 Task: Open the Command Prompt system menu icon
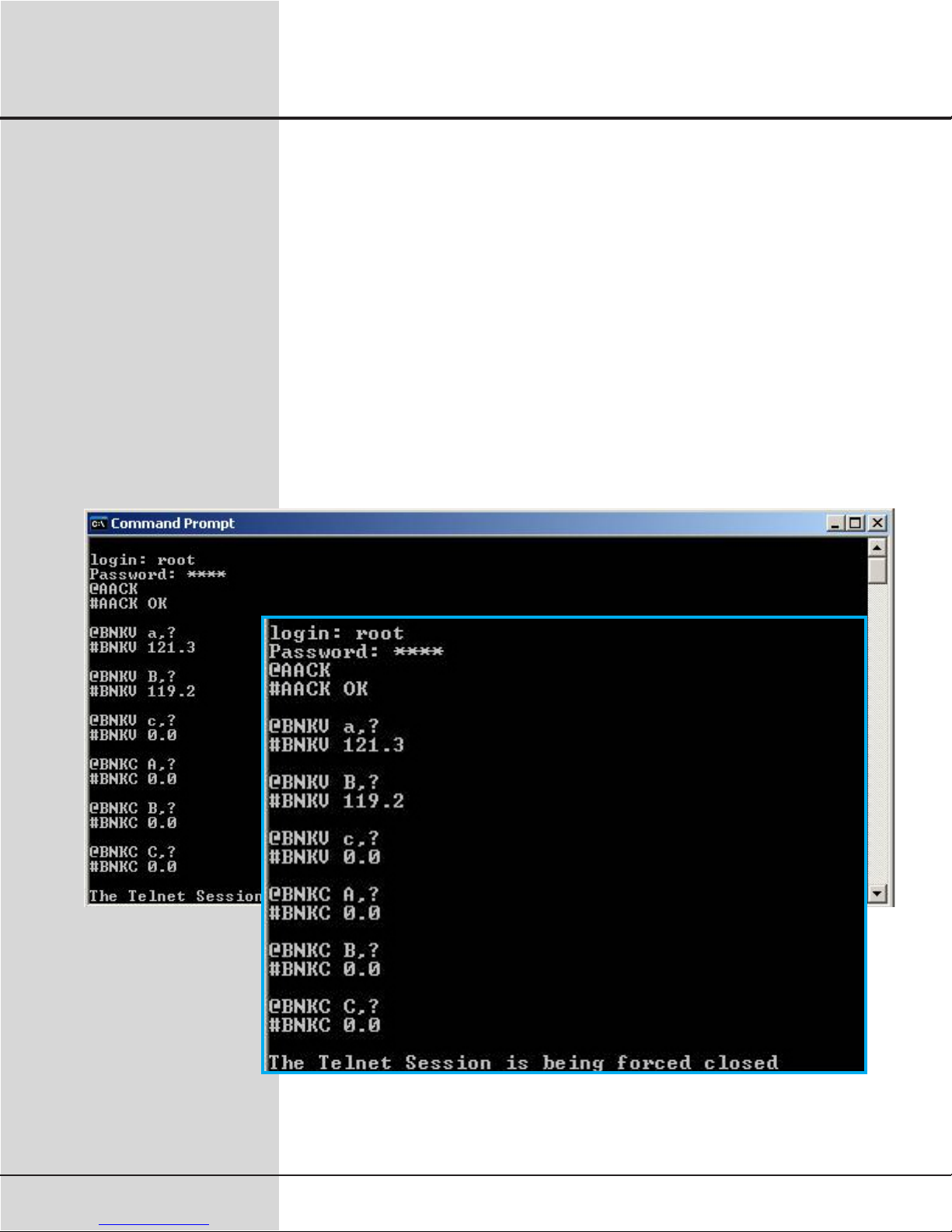(99, 523)
